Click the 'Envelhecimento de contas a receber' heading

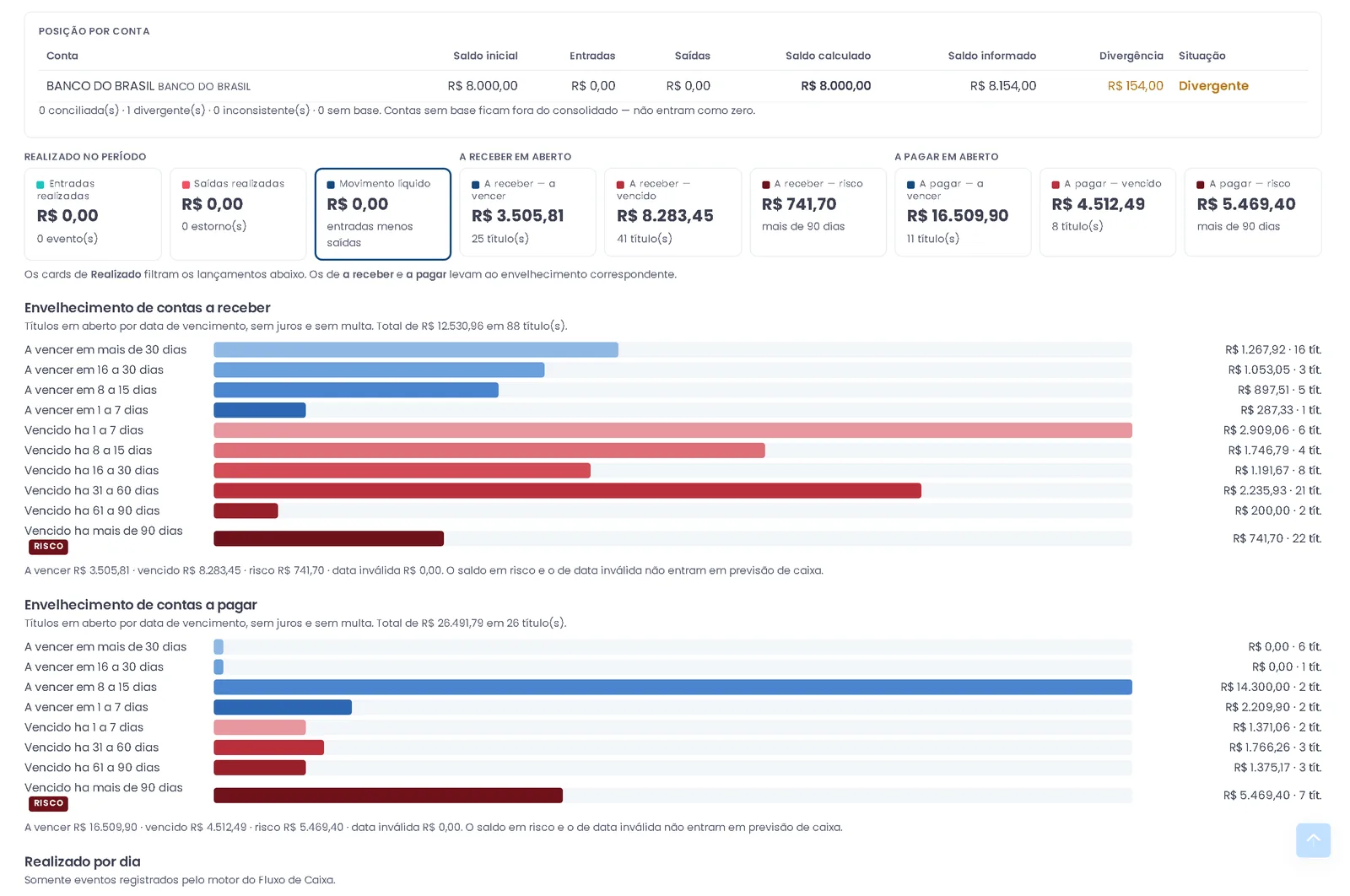(x=148, y=308)
